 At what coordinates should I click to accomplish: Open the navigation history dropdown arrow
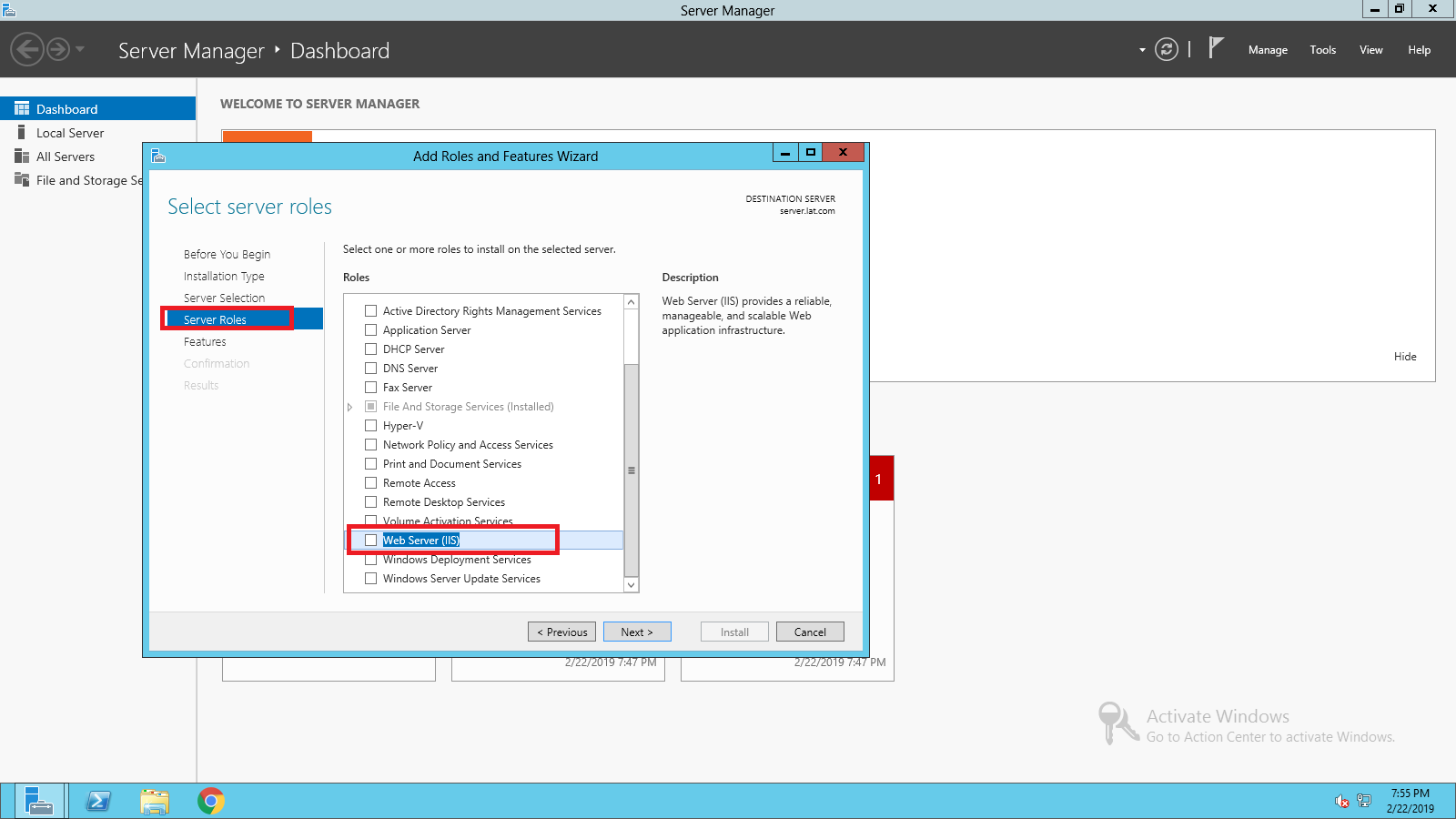pyautogui.click(x=80, y=49)
